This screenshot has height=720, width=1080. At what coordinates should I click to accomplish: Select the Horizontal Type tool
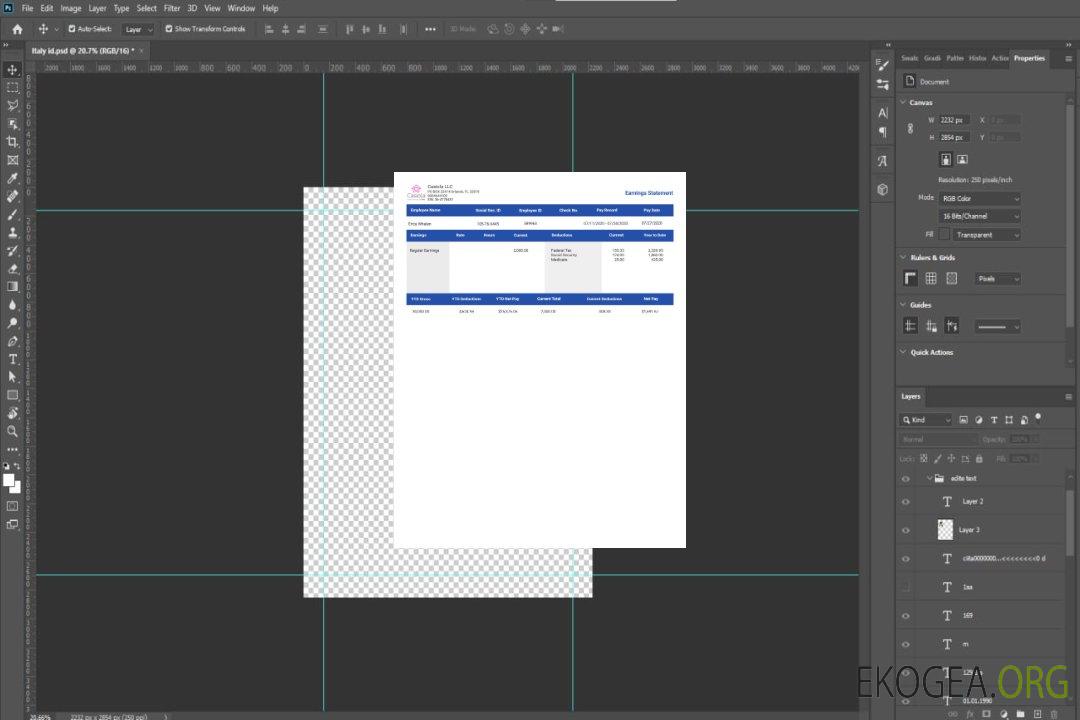12,359
